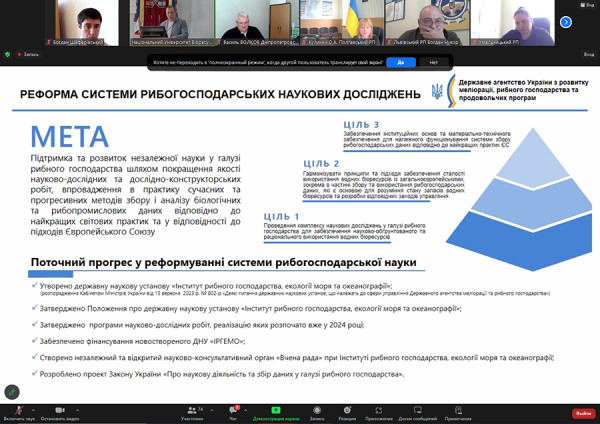Start screen sharing with Демонстрация экрана

pos(276,413)
